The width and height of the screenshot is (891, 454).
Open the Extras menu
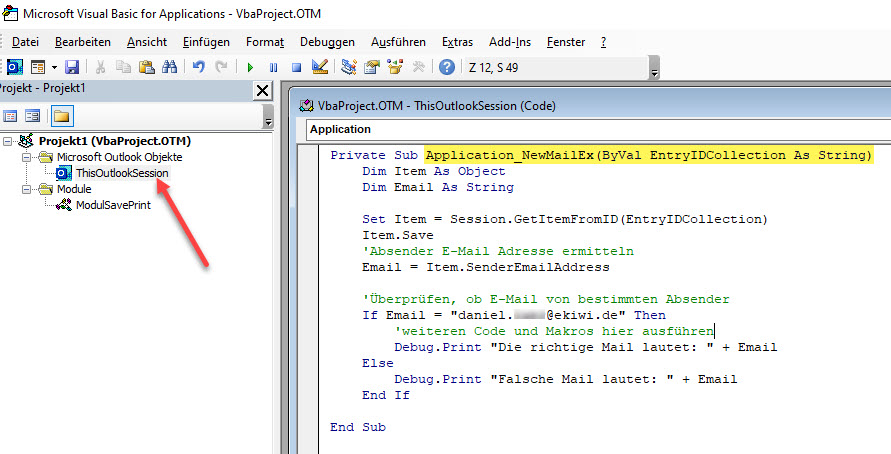(457, 42)
